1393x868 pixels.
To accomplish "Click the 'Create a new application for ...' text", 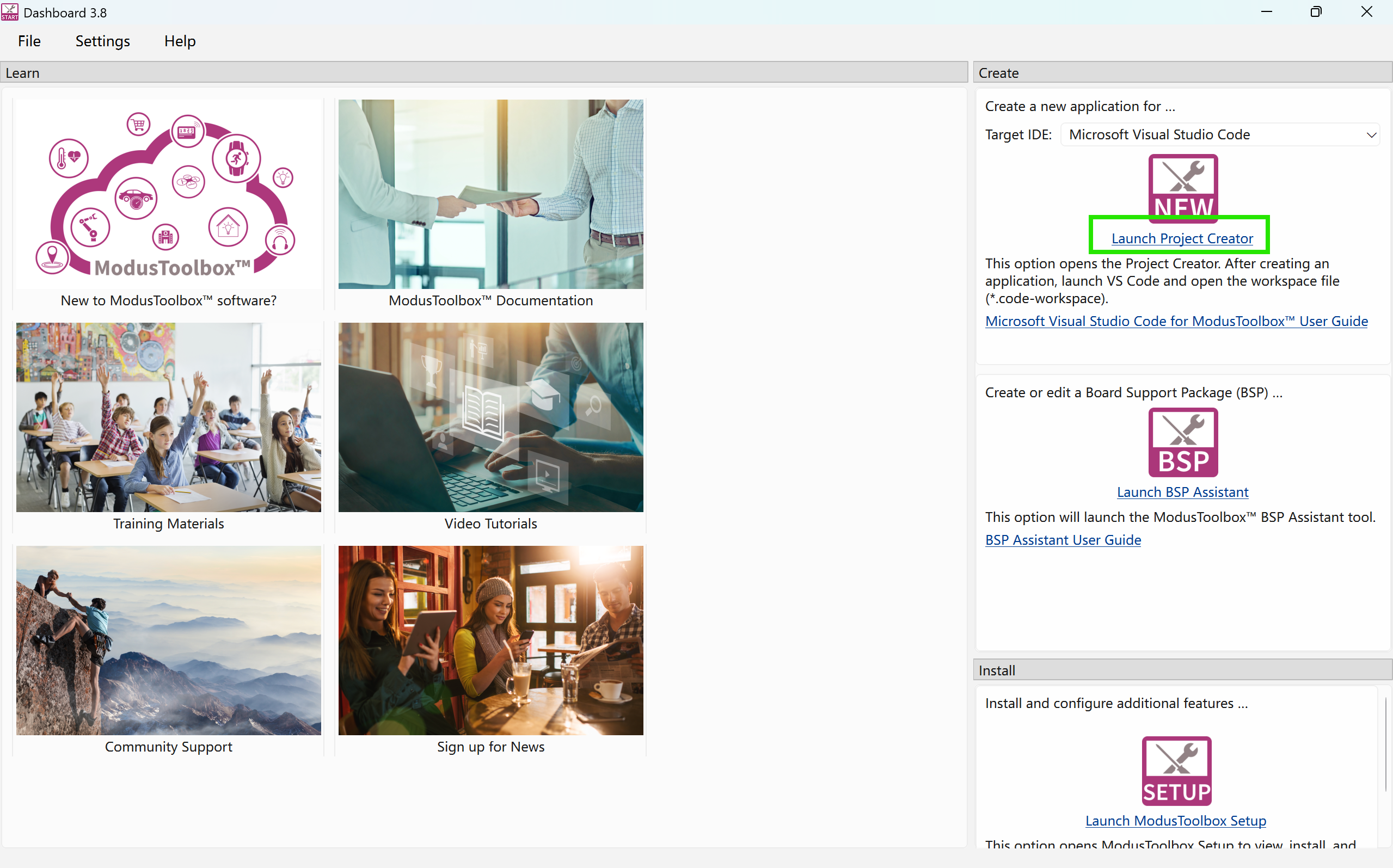I will 1080,106.
